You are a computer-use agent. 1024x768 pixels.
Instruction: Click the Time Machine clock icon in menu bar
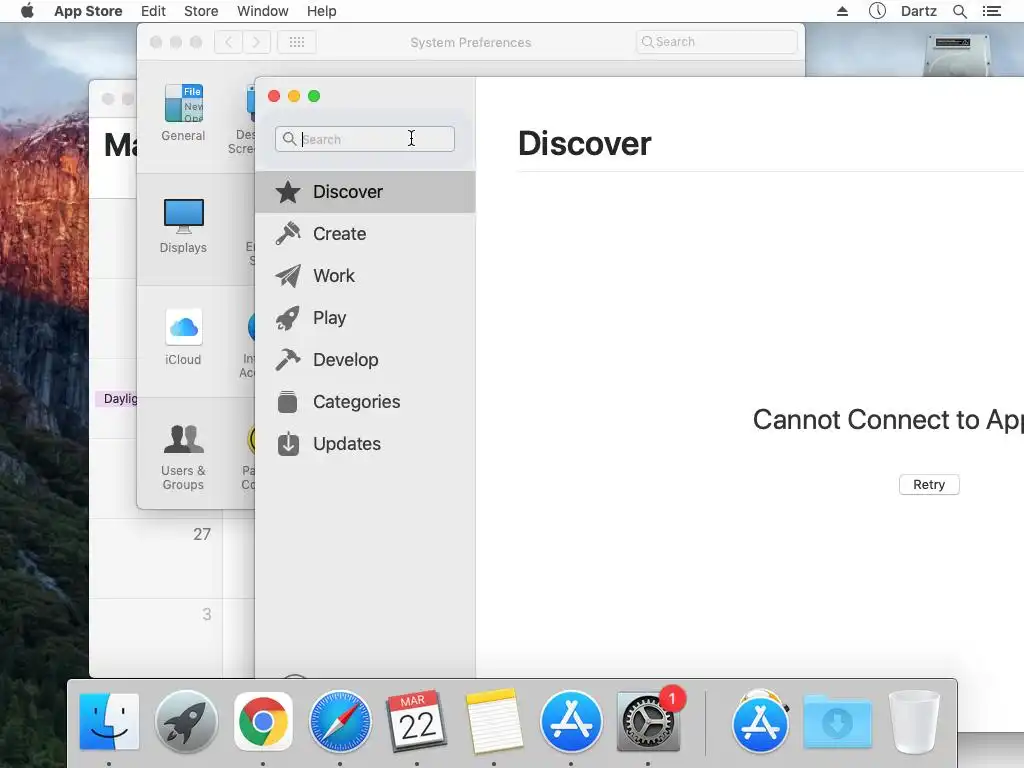[x=877, y=11]
